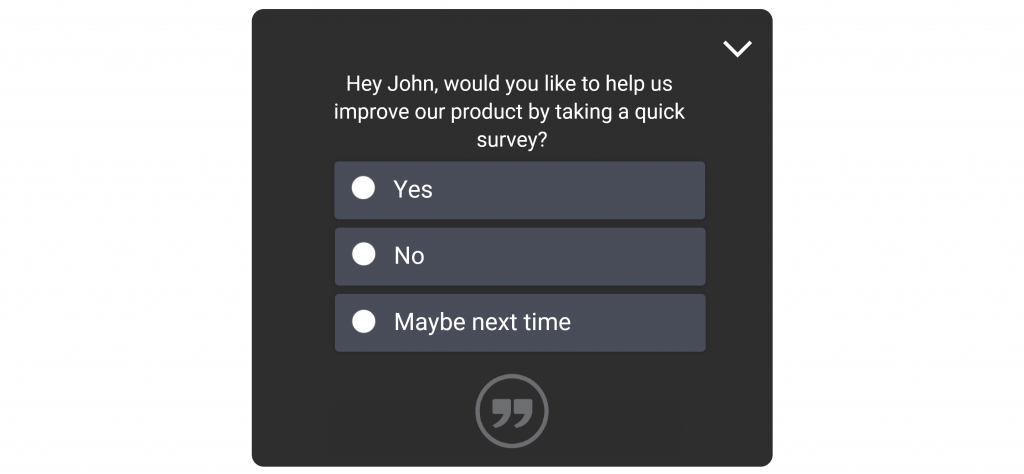The width and height of the screenshot is (1024, 474).
Task: Click the word 'survey?' in the prompt
Action: [x=511, y=140]
